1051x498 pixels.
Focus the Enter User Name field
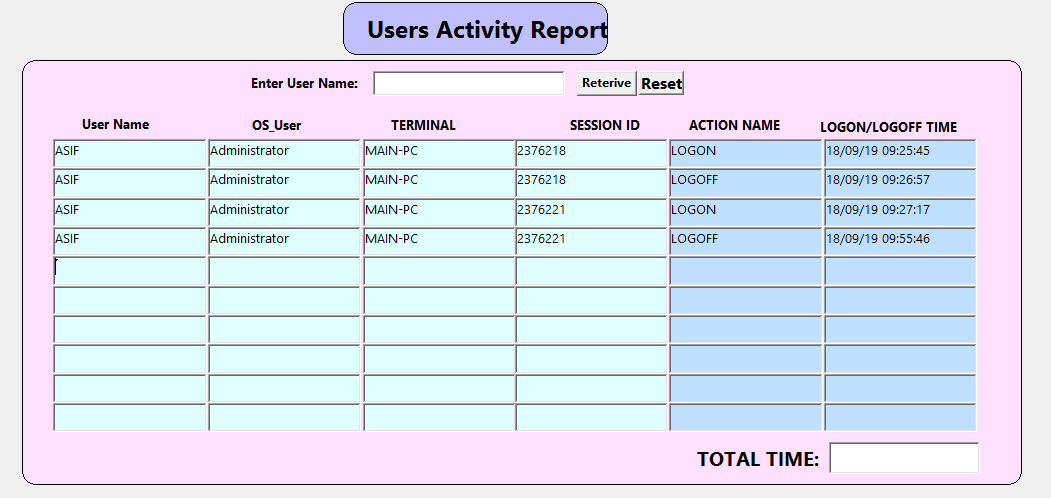coord(468,83)
